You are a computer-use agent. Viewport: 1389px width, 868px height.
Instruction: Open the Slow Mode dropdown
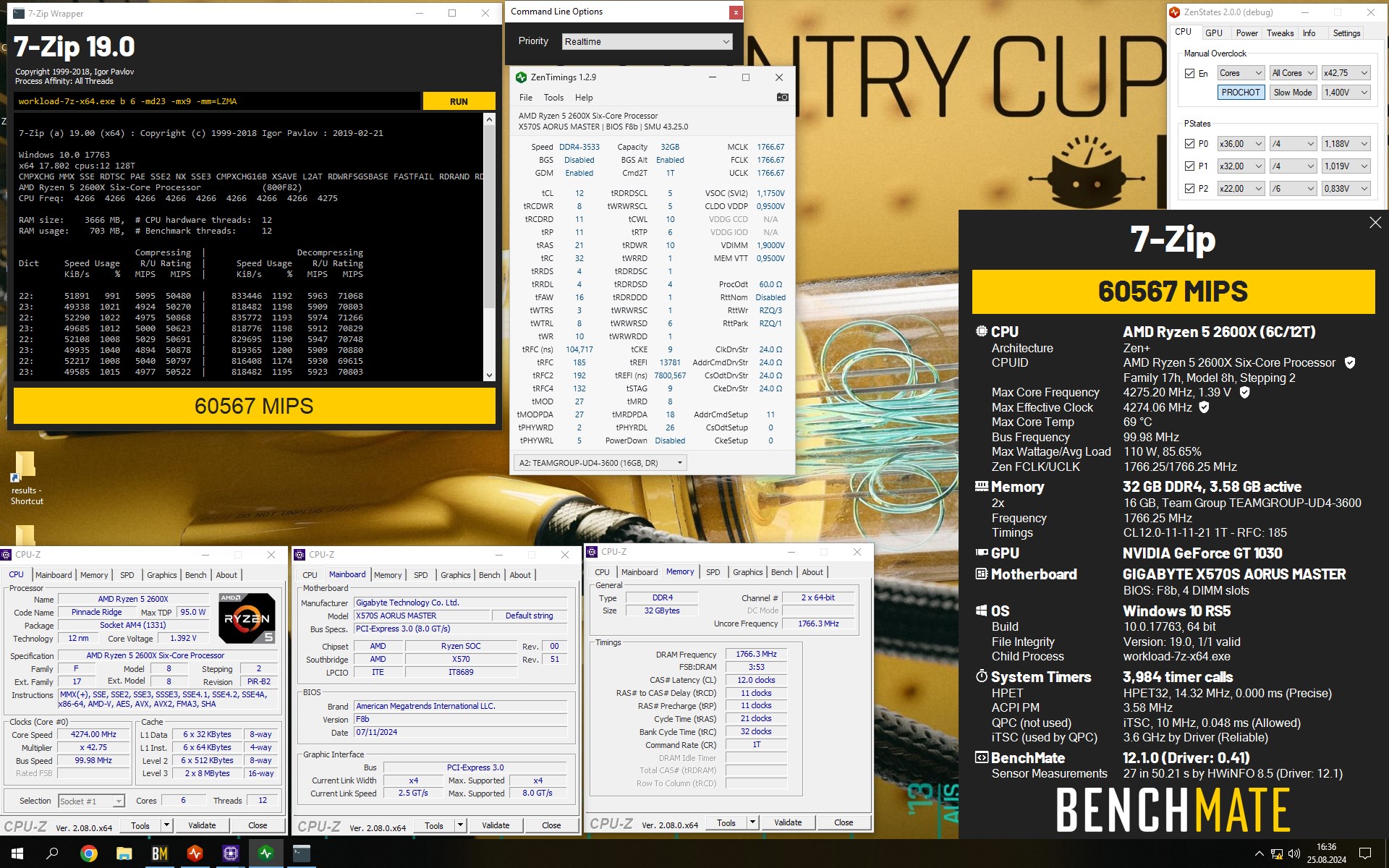(x=1293, y=93)
